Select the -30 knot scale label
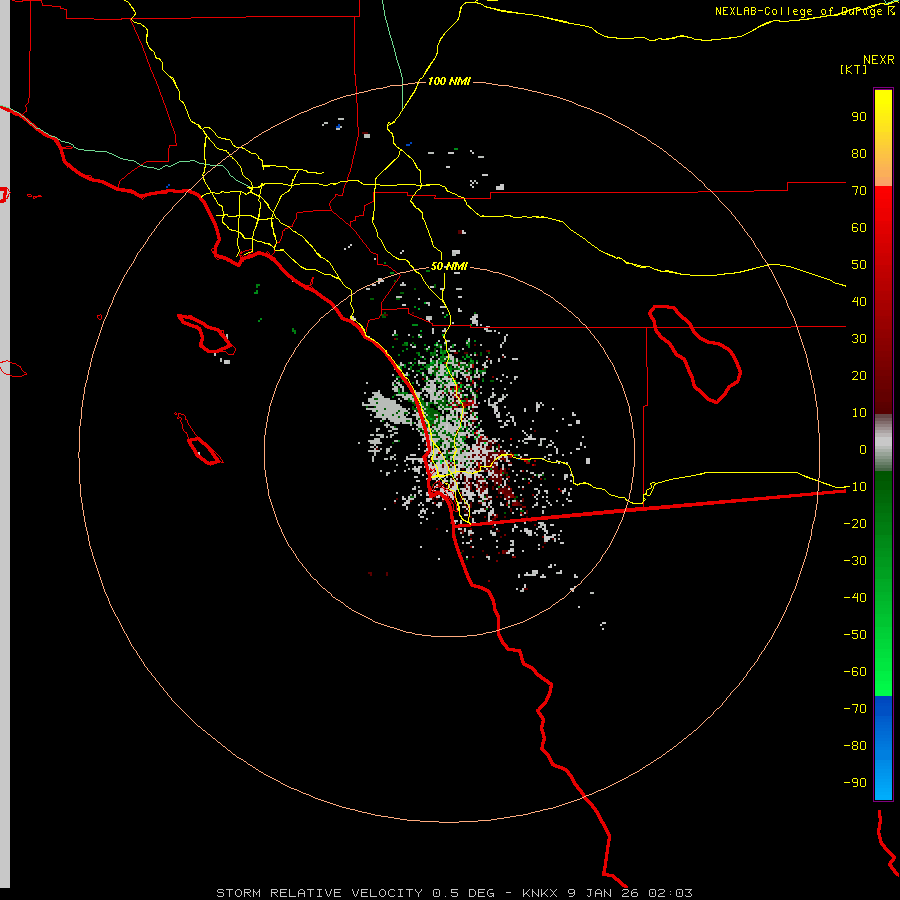This screenshot has width=900, height=900. coord(855,561)
